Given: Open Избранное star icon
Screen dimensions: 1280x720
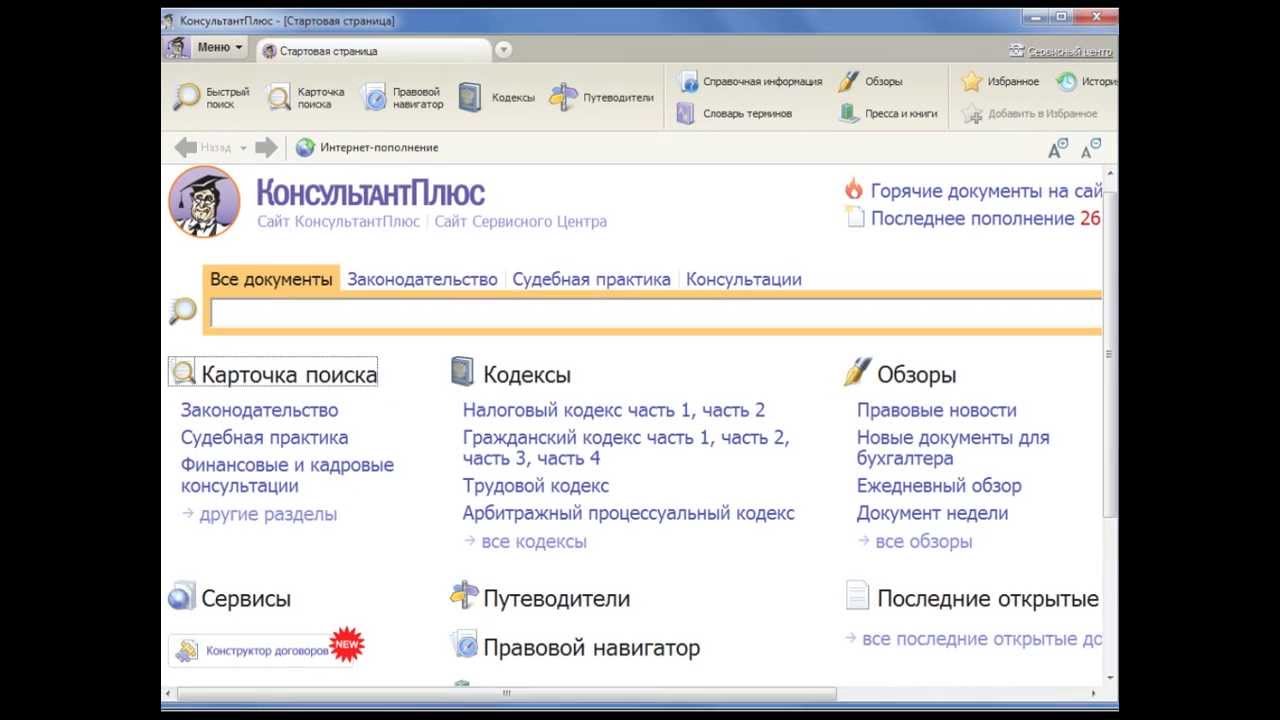Looking at the screenshot, I should [972, 82].
